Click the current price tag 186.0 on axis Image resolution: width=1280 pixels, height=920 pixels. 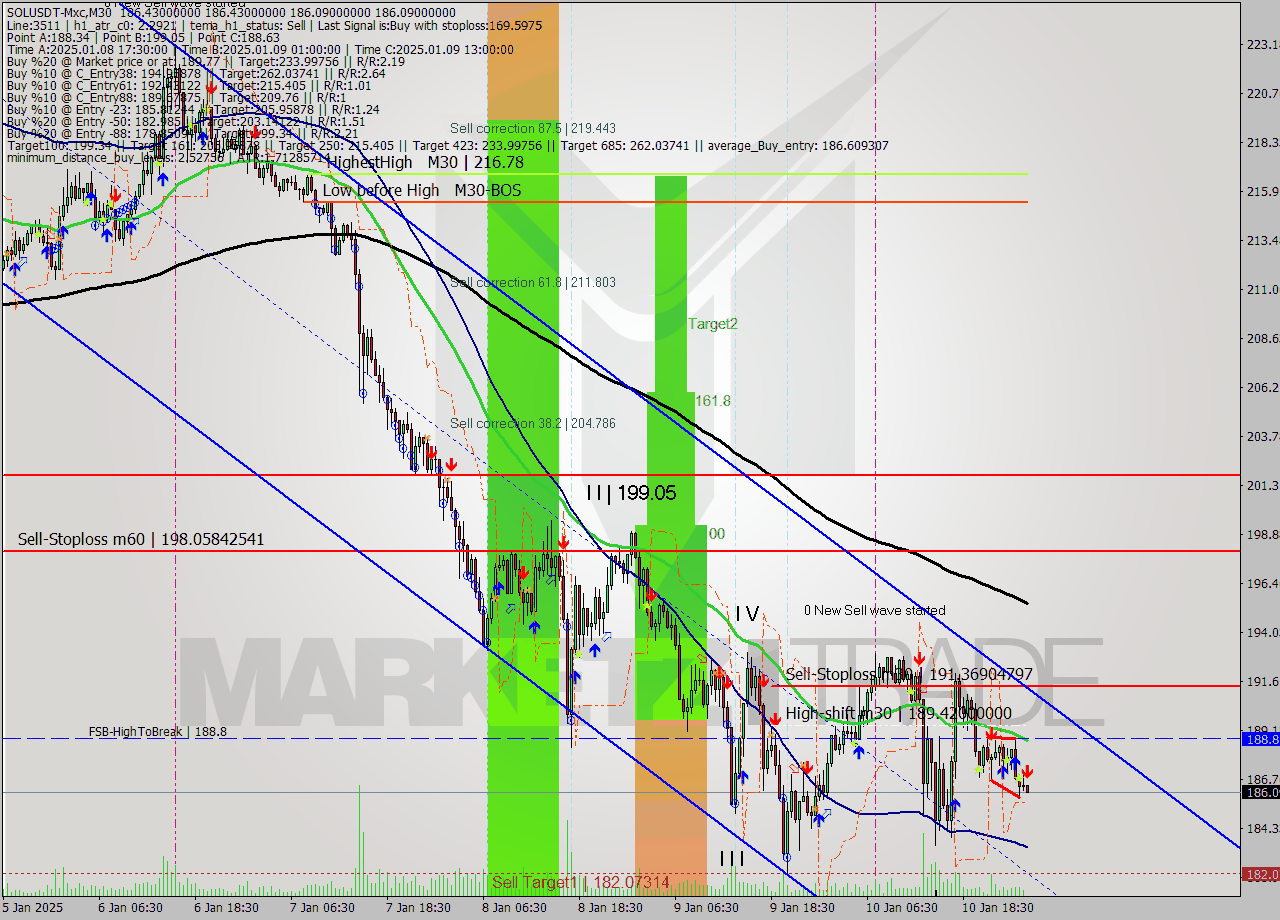(1260, 792)
